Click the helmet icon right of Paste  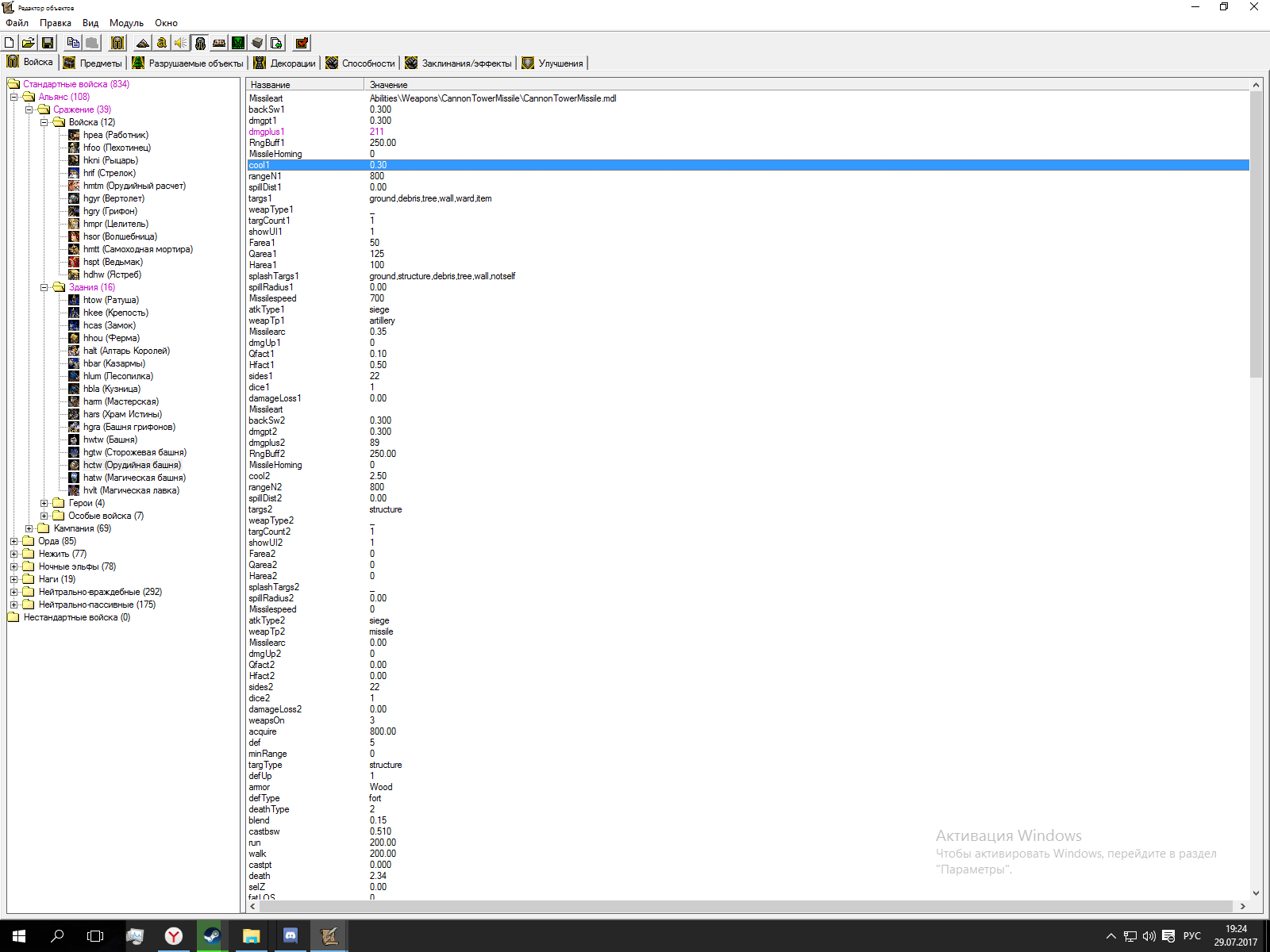click(x=117, y=43)
